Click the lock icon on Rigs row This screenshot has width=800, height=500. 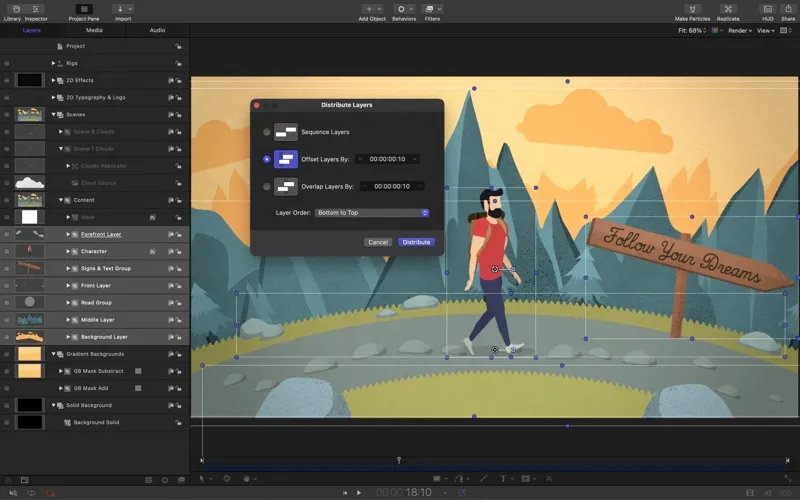[x=178, y=63]
